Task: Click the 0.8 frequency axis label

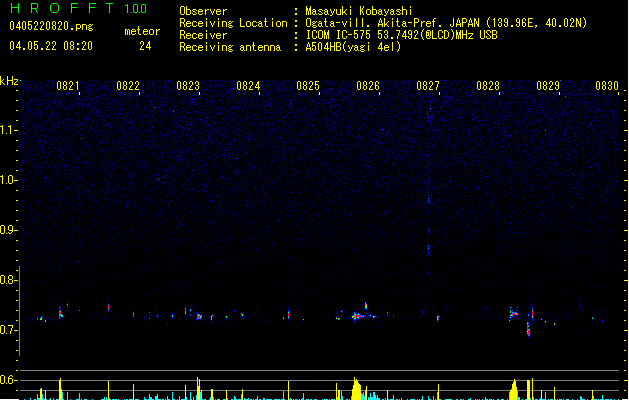Action: (8, 280)
